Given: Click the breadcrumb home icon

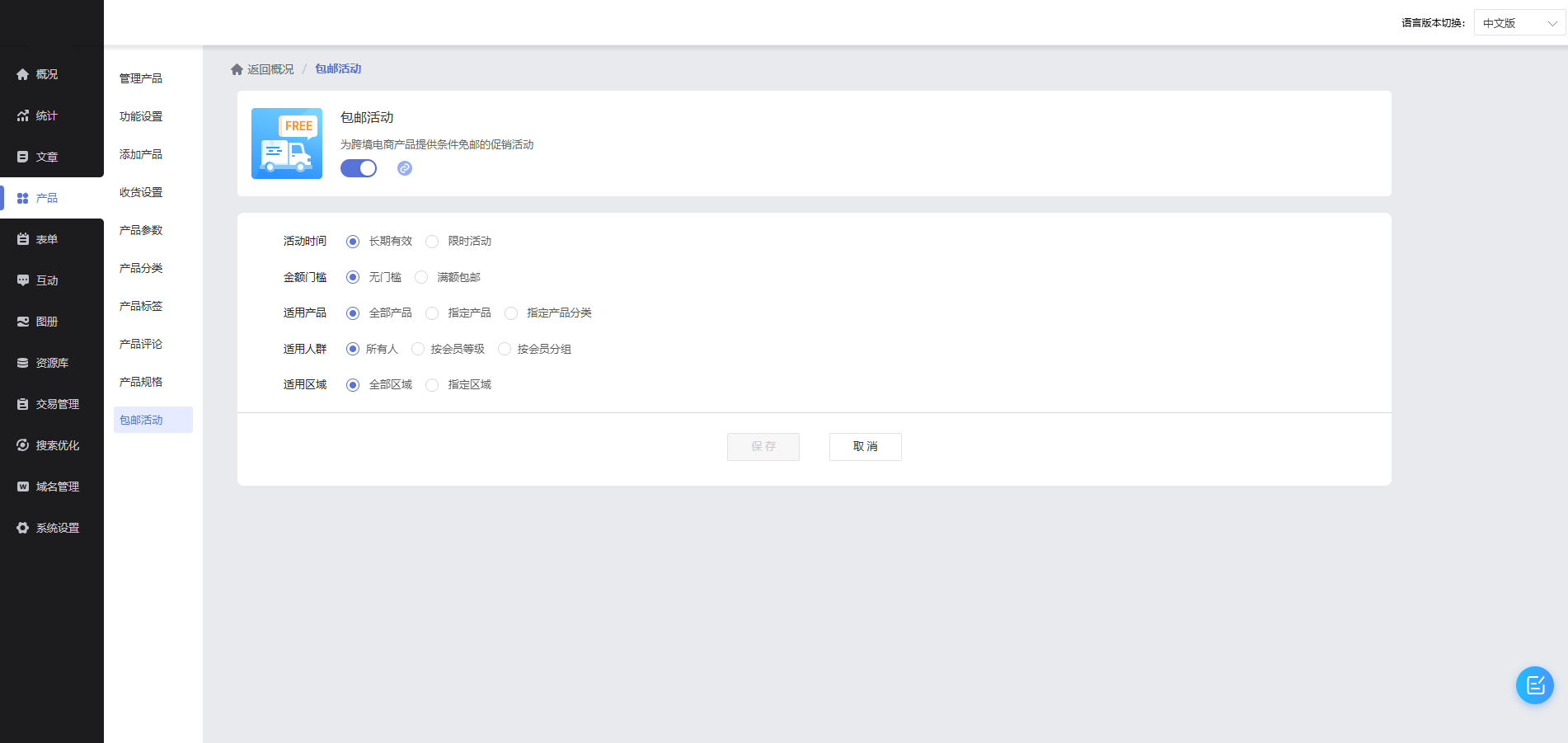Looking at the screenshot, I should (237, 69).
